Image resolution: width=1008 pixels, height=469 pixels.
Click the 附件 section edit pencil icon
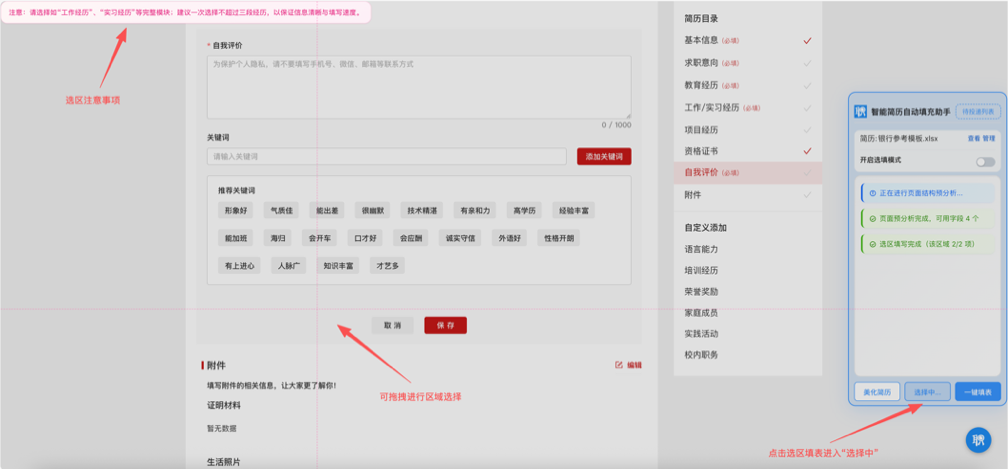[x=619, y=365]
